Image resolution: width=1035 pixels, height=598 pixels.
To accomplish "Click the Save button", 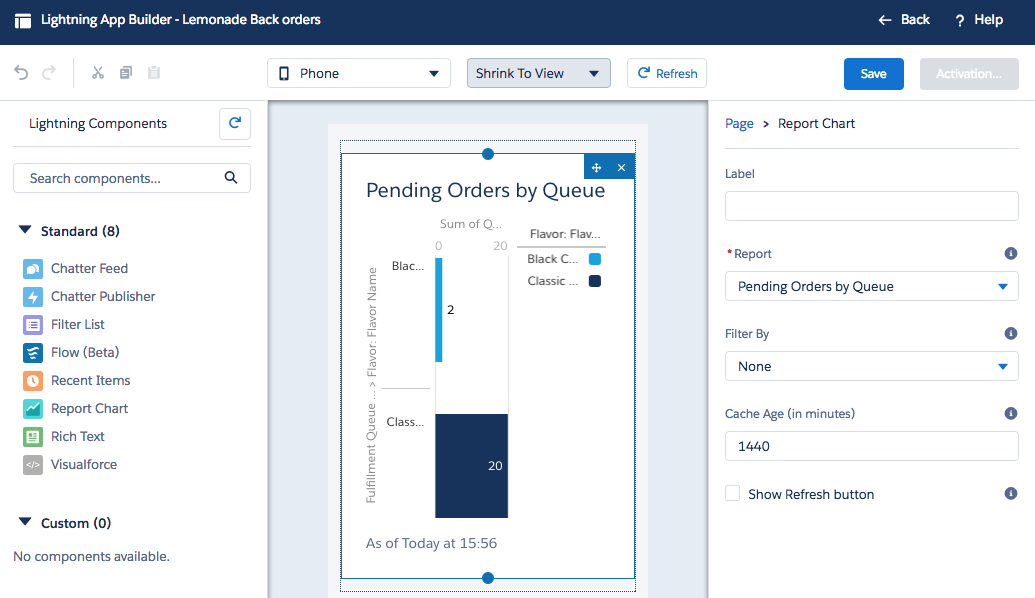I will click(x=873, y=74).
